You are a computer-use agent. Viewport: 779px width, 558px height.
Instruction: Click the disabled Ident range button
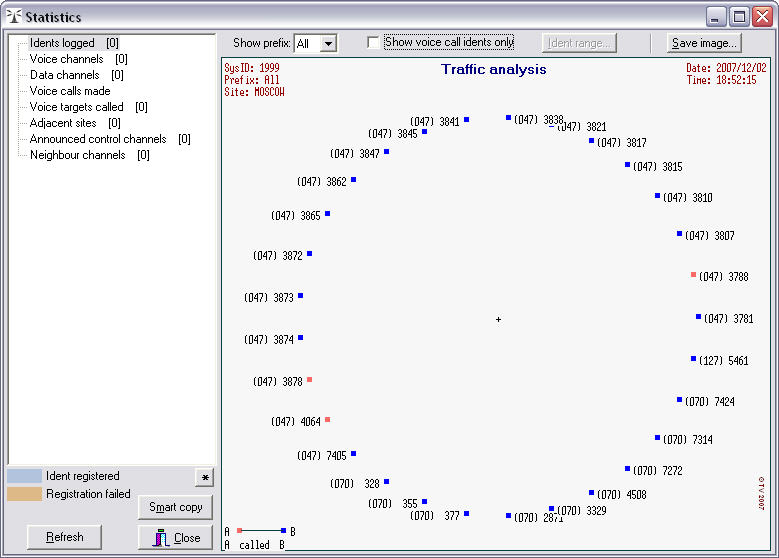pos(579,43)
